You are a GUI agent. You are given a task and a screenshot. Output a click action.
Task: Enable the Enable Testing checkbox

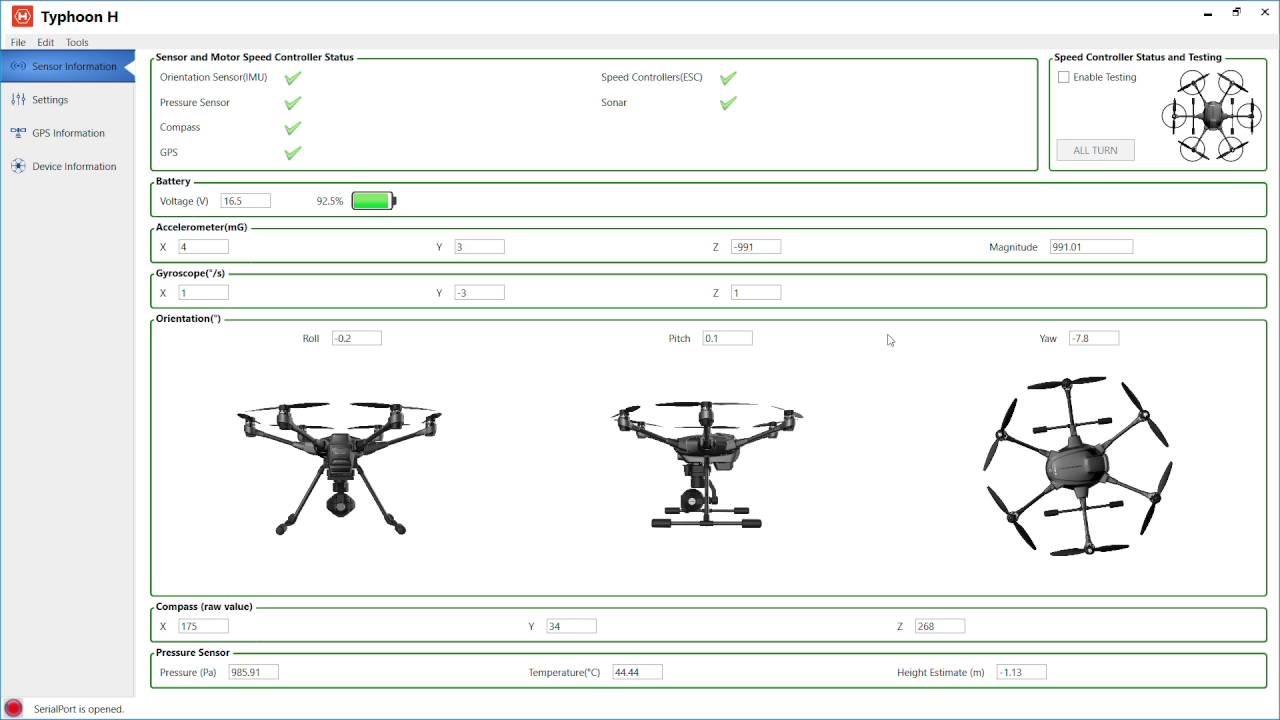pyautogui.click(x=1064, y=77)
